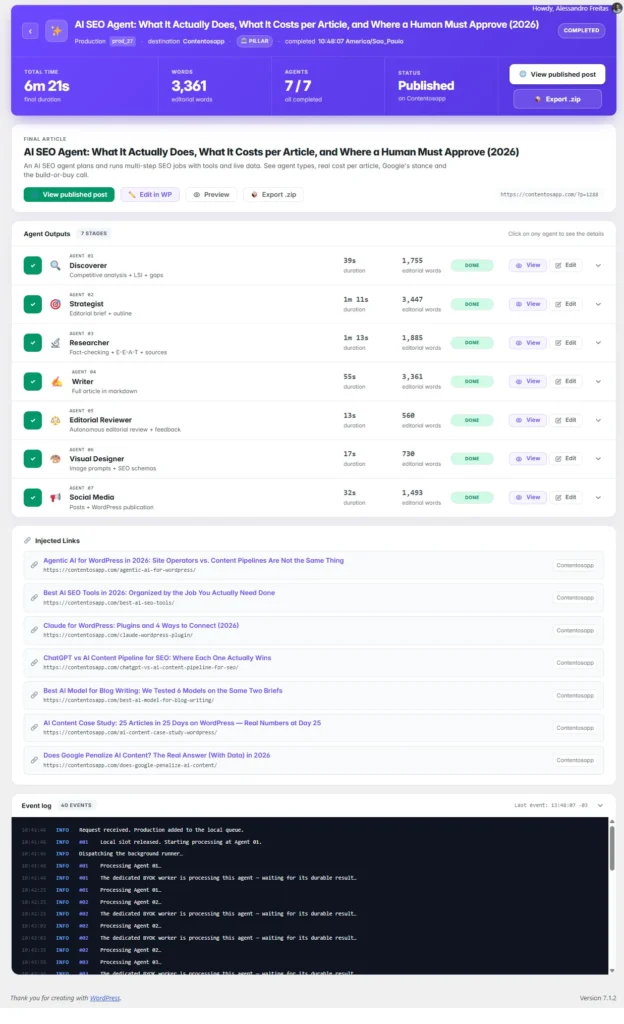Open the WordPress footer link
This screenshot has width=624, height=1024.
click(x=104, y=998)
